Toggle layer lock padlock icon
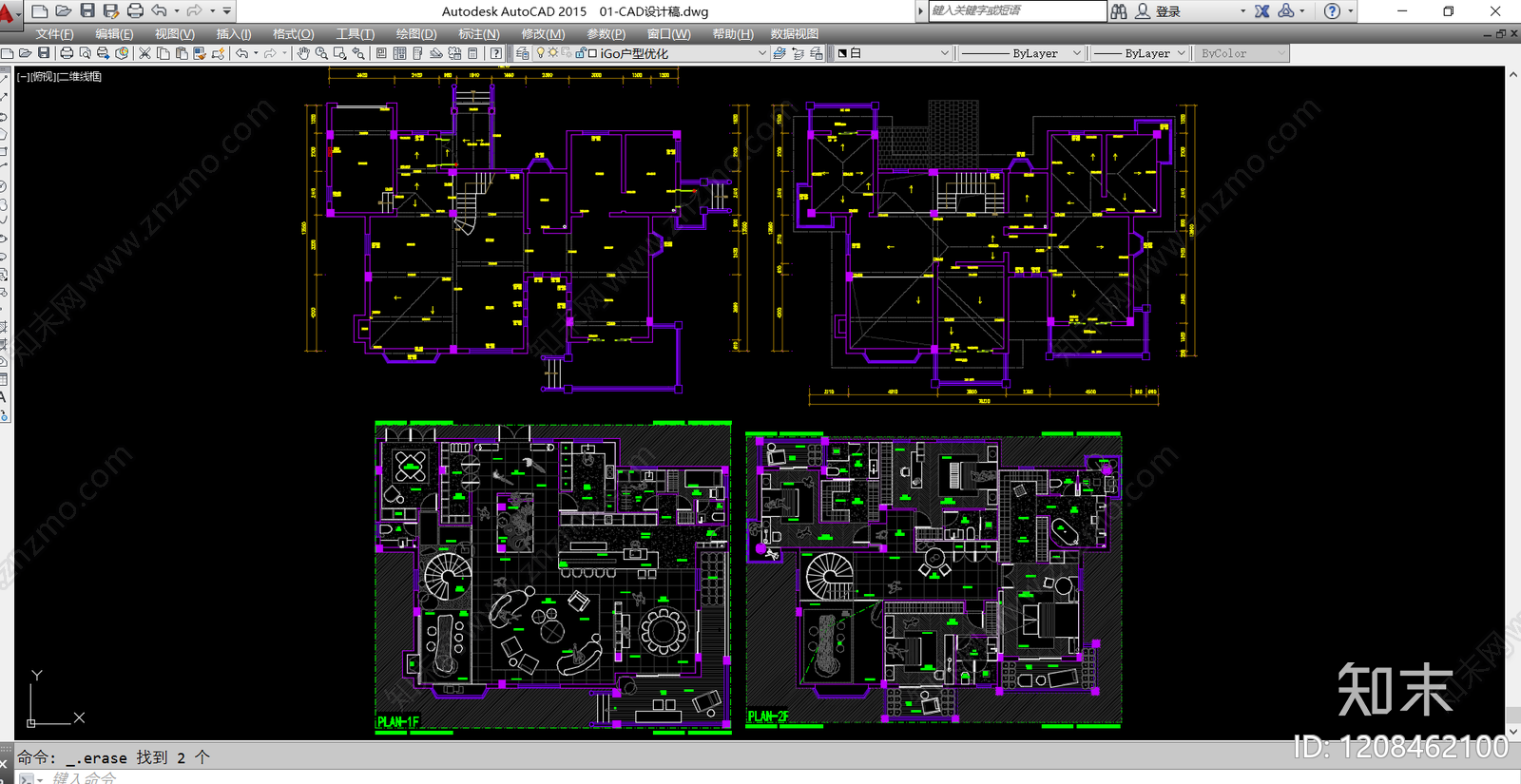 coord(580,53)
